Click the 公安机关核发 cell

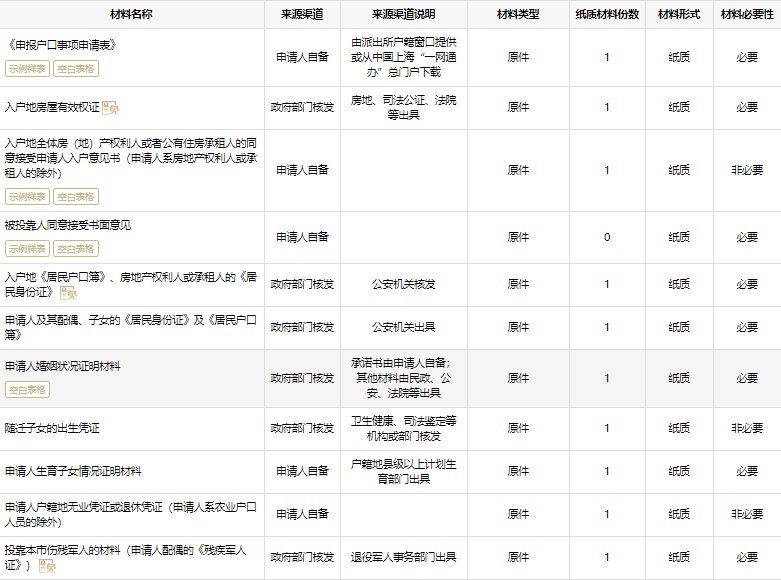pyautogui.click(x=403, y=285)
